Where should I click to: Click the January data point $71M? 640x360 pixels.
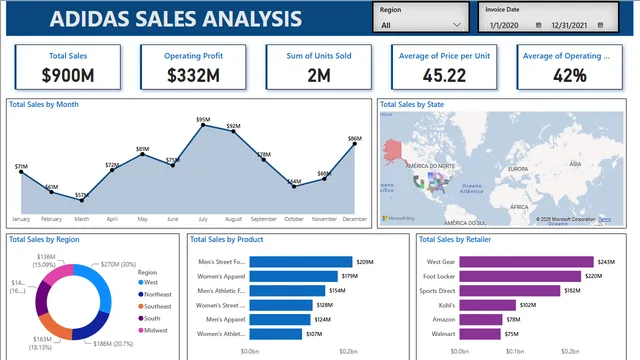[21, 172]
